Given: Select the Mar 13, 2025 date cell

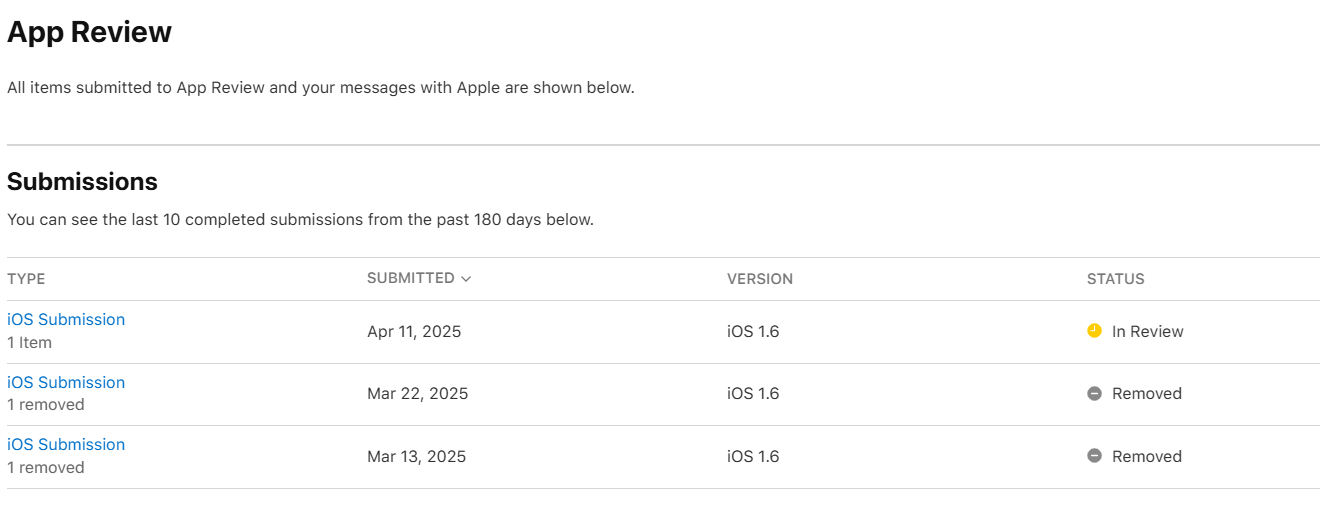Looking at the screenshot, I should [416, 457].
